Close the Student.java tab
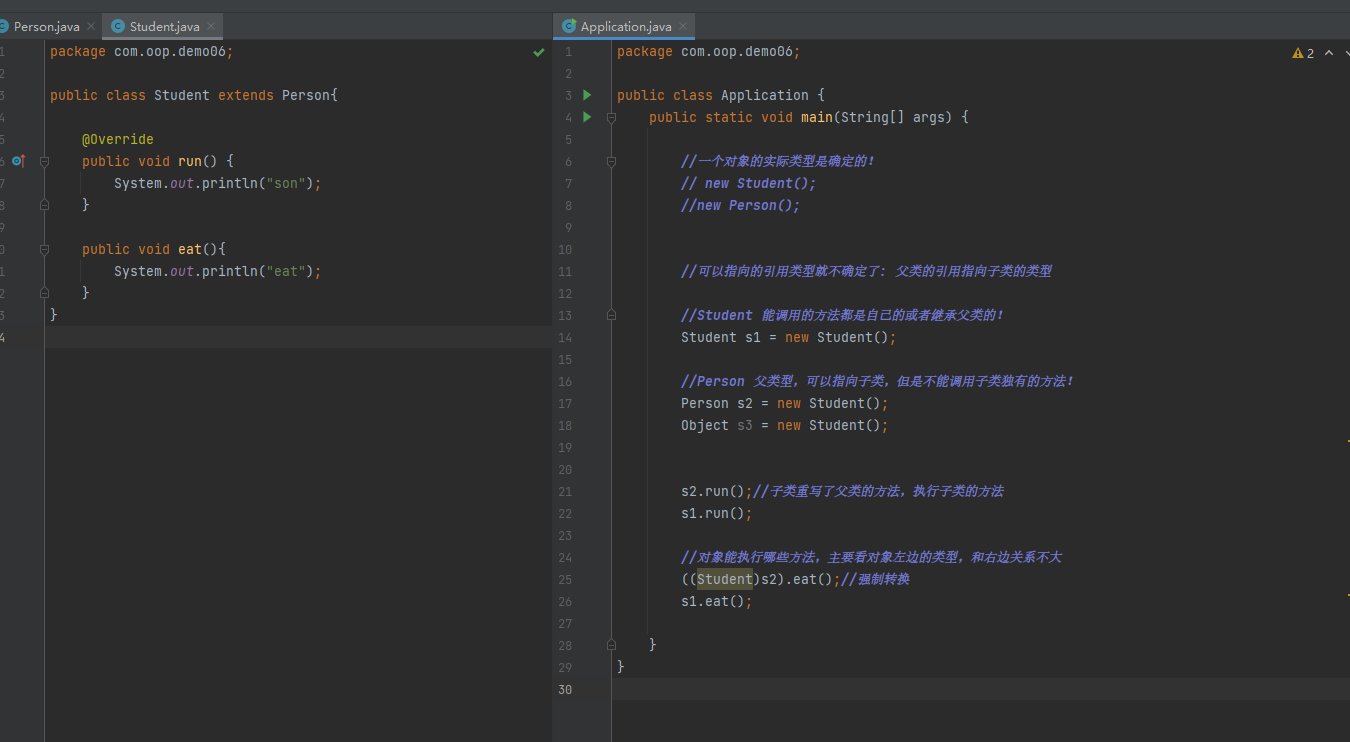 tap(210, 27)
